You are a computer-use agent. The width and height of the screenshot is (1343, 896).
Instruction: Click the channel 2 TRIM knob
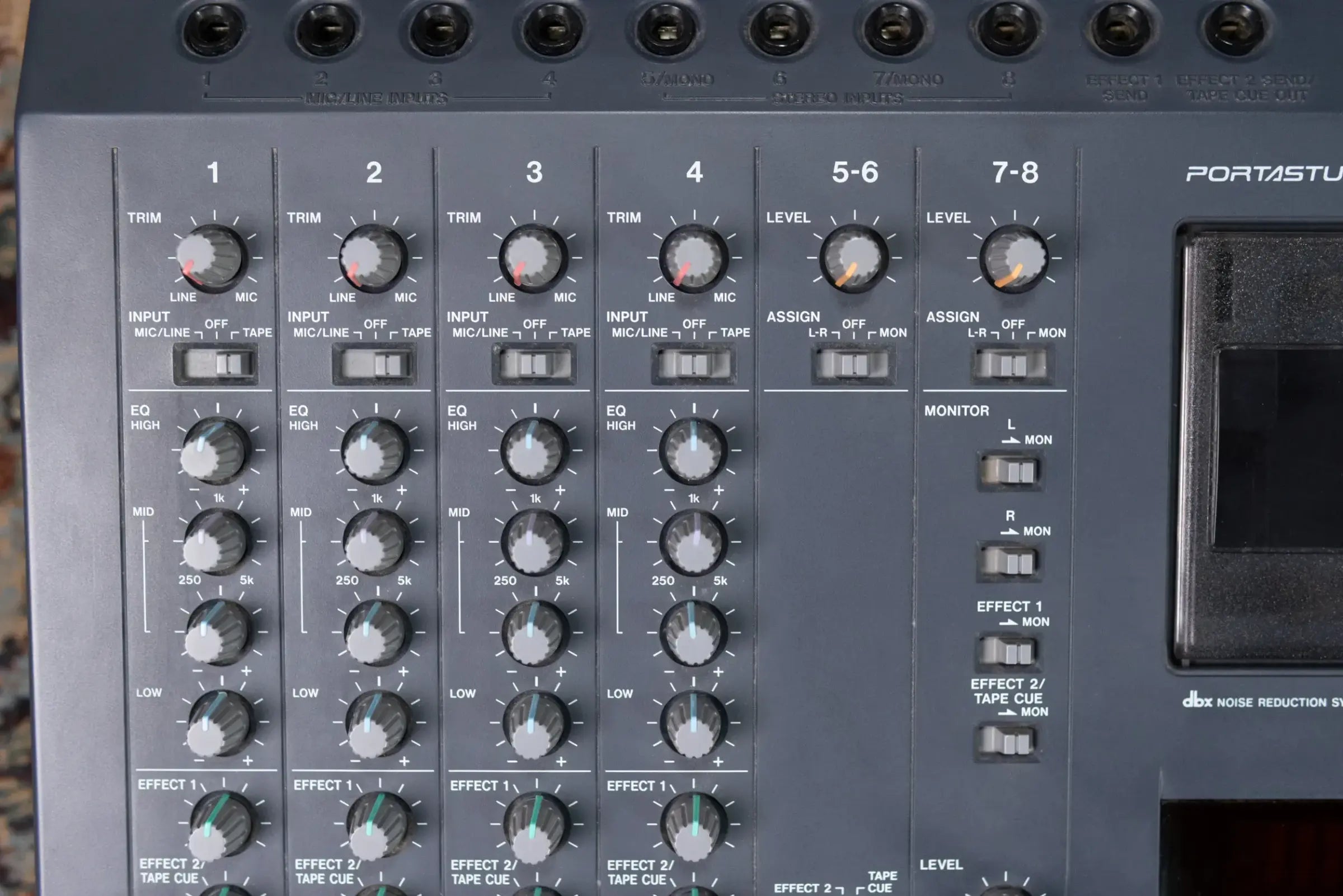[x=373, y=259]
